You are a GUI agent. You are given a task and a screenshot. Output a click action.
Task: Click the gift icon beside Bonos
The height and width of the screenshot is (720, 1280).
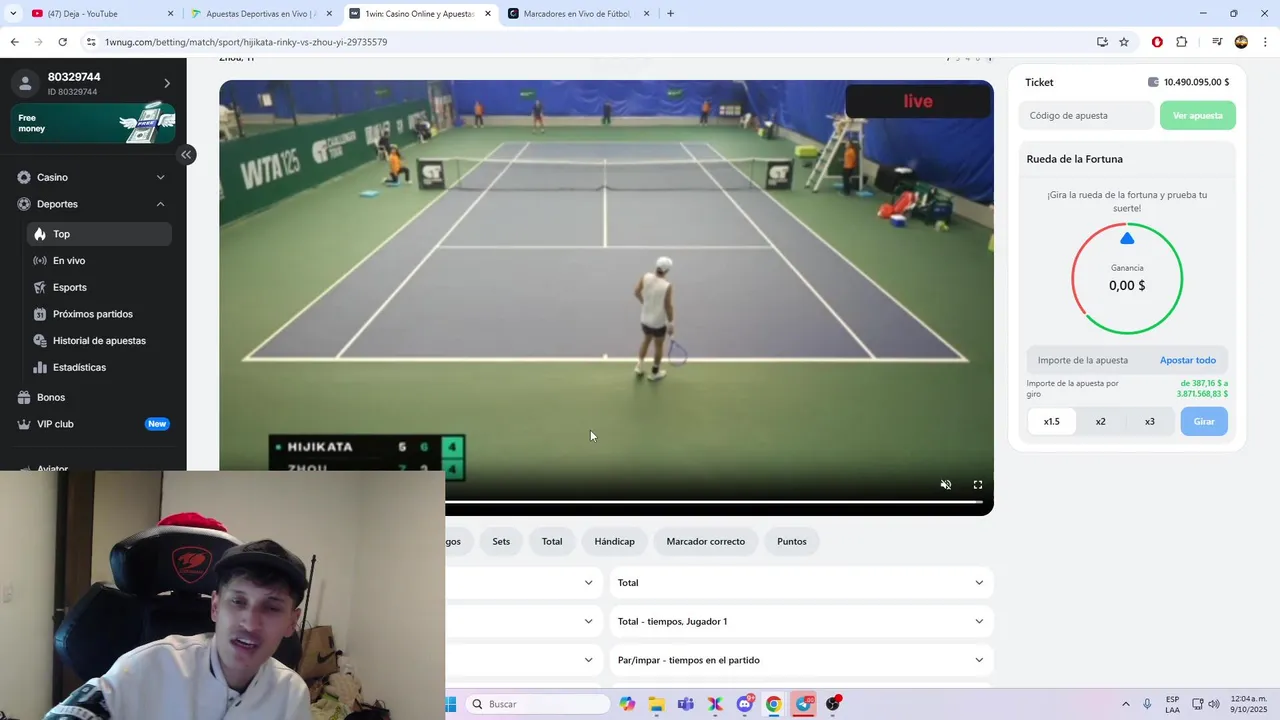[24, 397]
